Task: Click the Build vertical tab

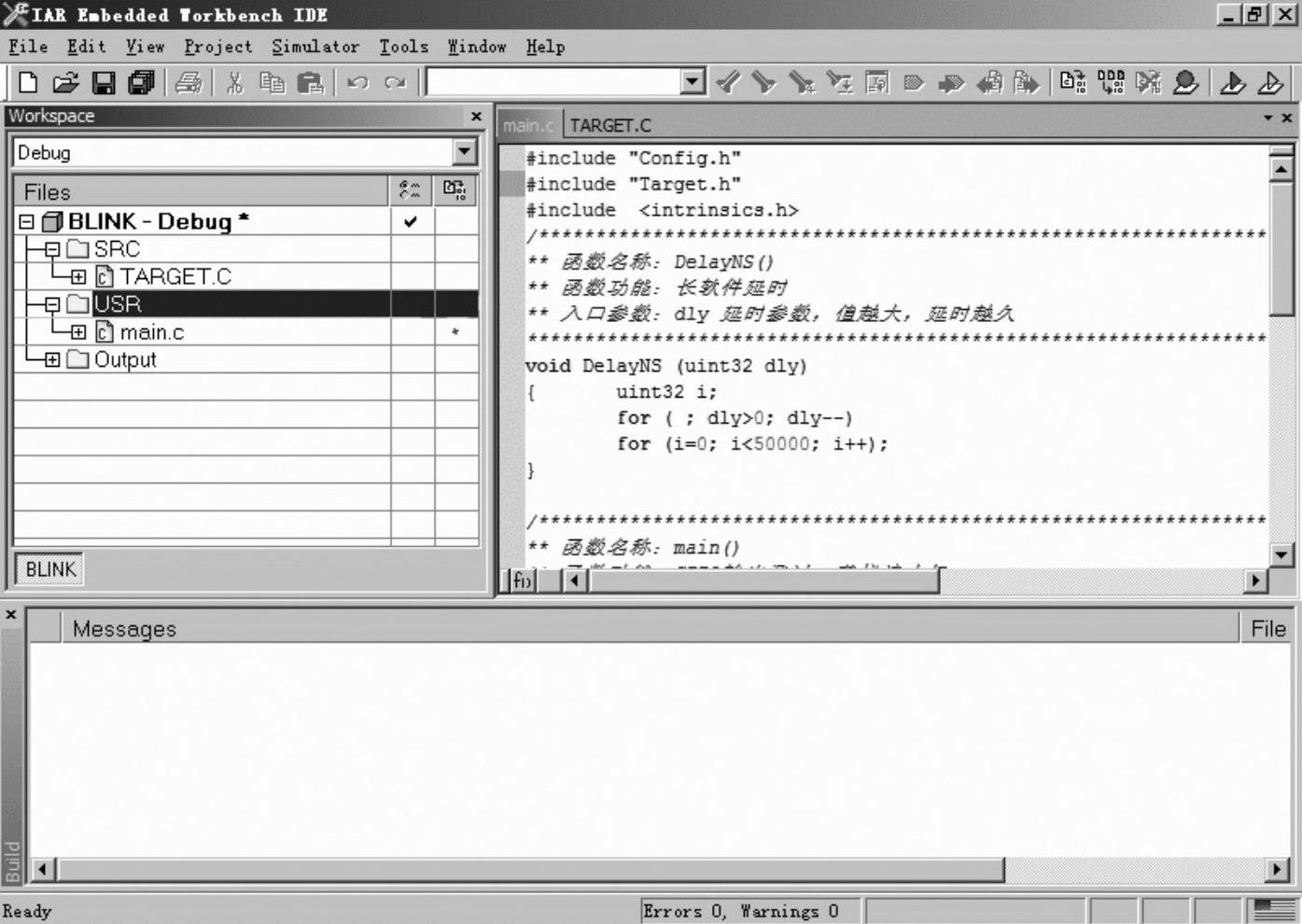Action: [x=12, y=861]
